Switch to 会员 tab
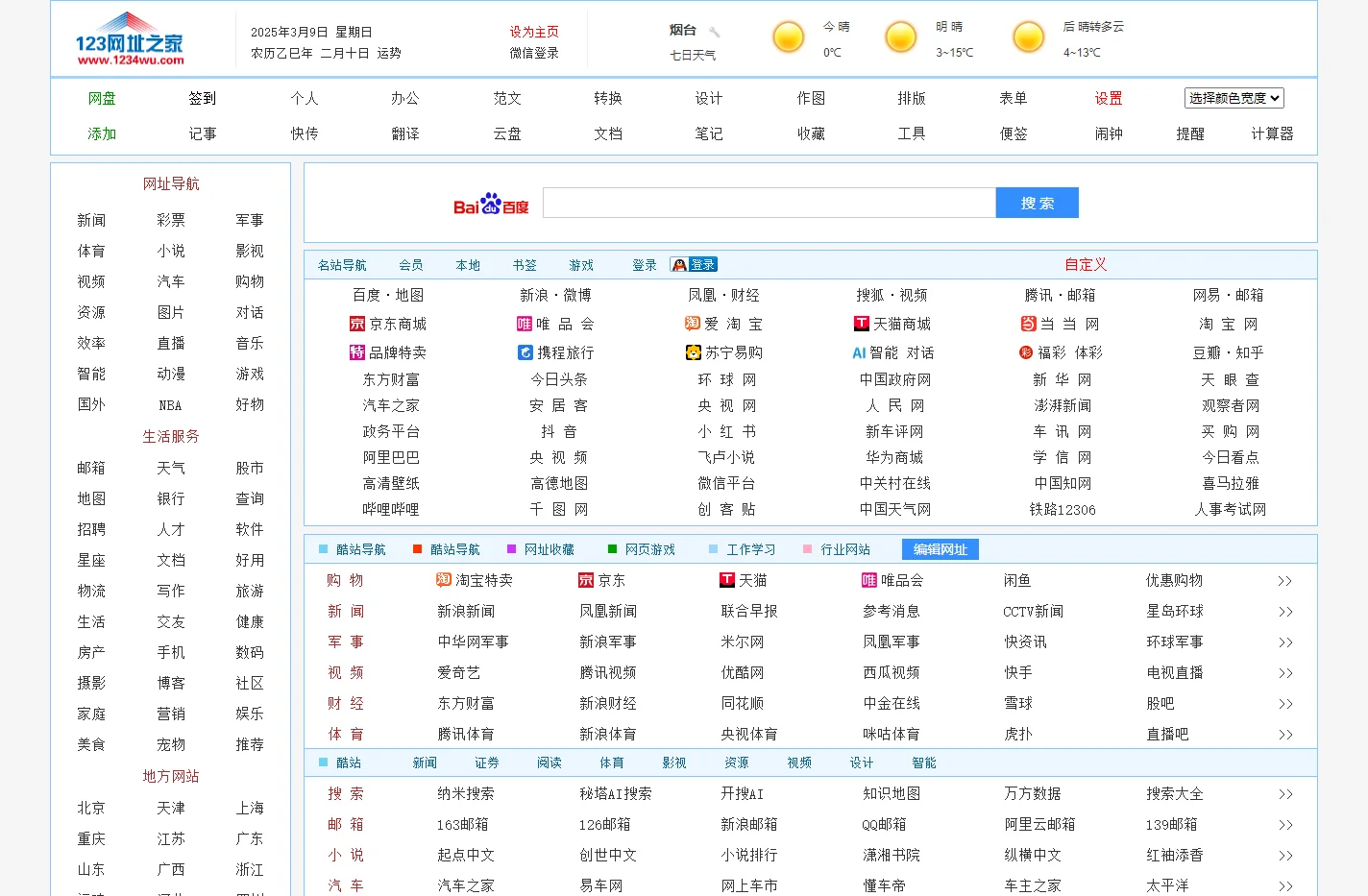Image resolution: width=1368 pixels, height=896 pixels. click(x=411, y=265)
